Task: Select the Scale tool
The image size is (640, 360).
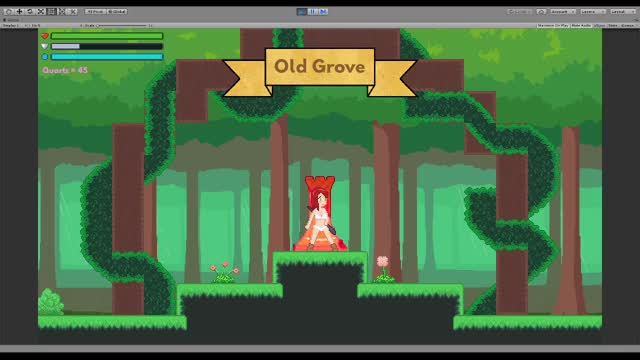Action: [x=41, y=11]
